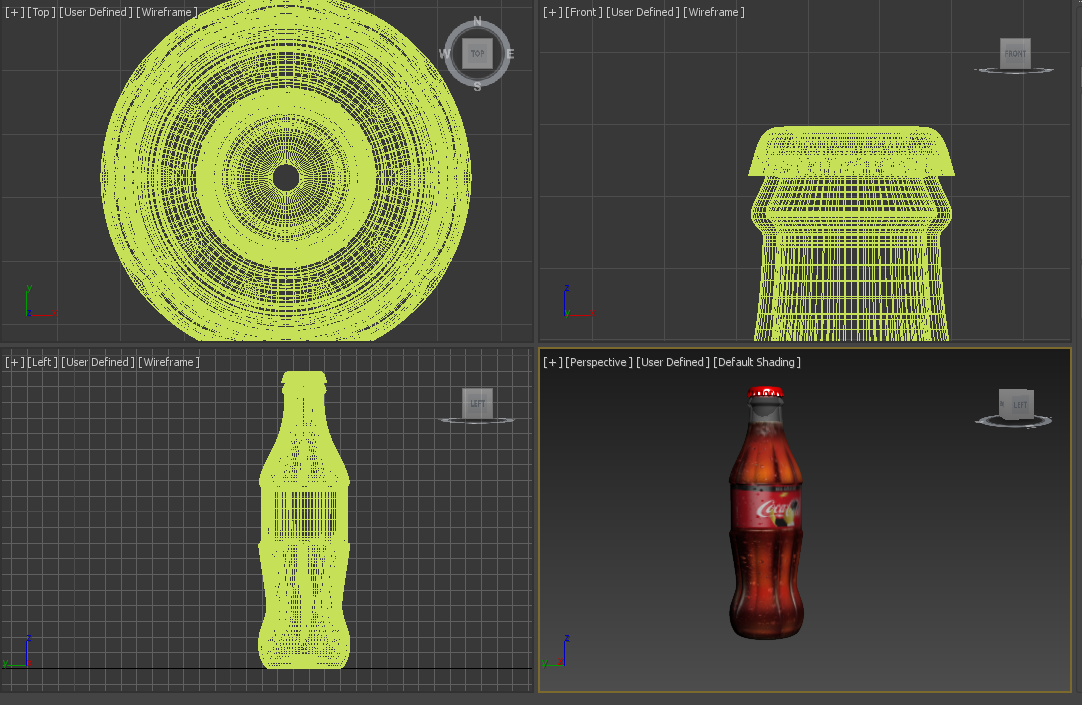The image size is (1082, 705).
Task: Click the ViewCube ring under LEFT cube
Action: [x=478, y=420]
